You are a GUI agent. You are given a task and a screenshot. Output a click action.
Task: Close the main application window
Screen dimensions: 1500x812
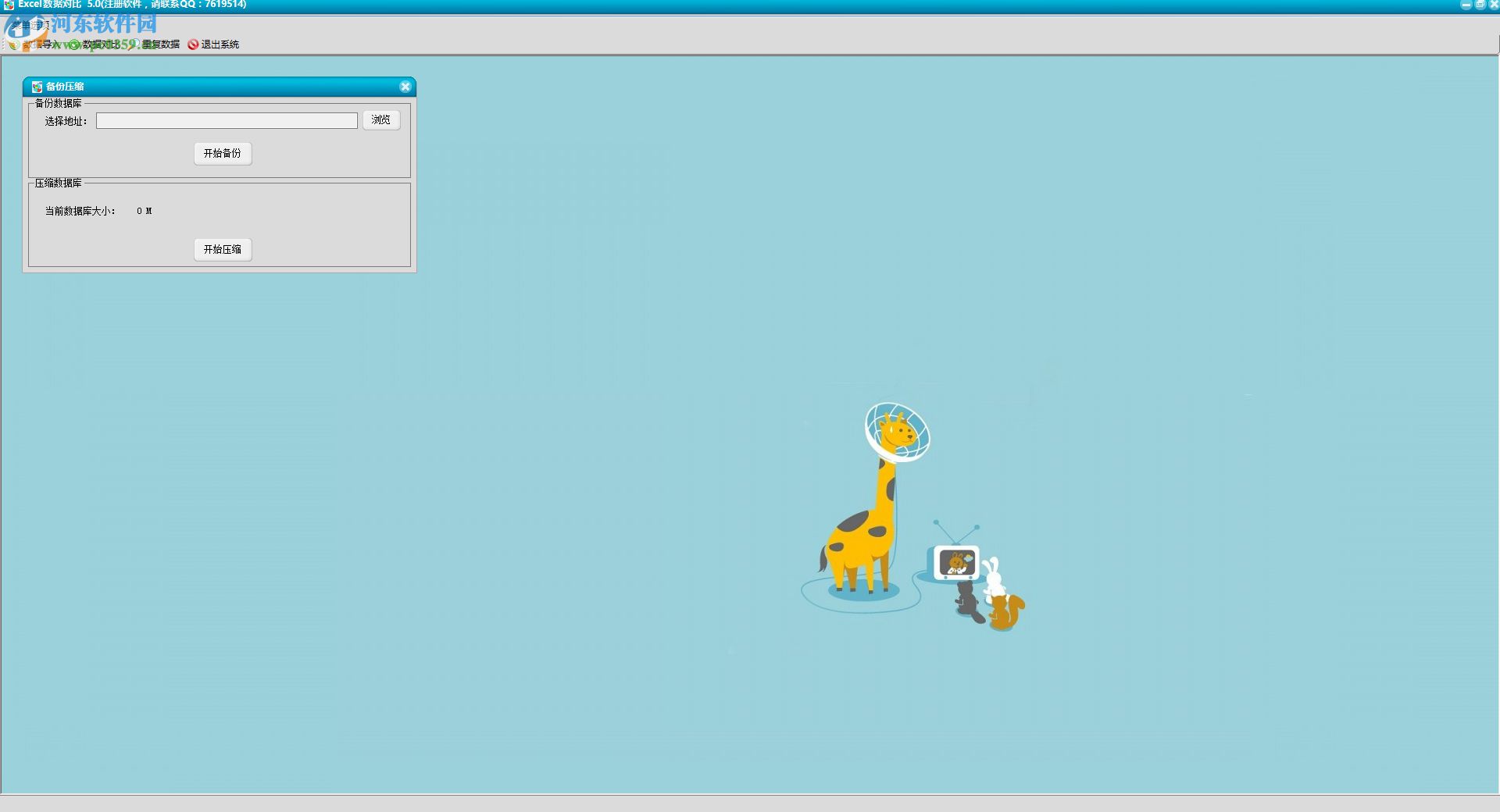click(1493, 5)
